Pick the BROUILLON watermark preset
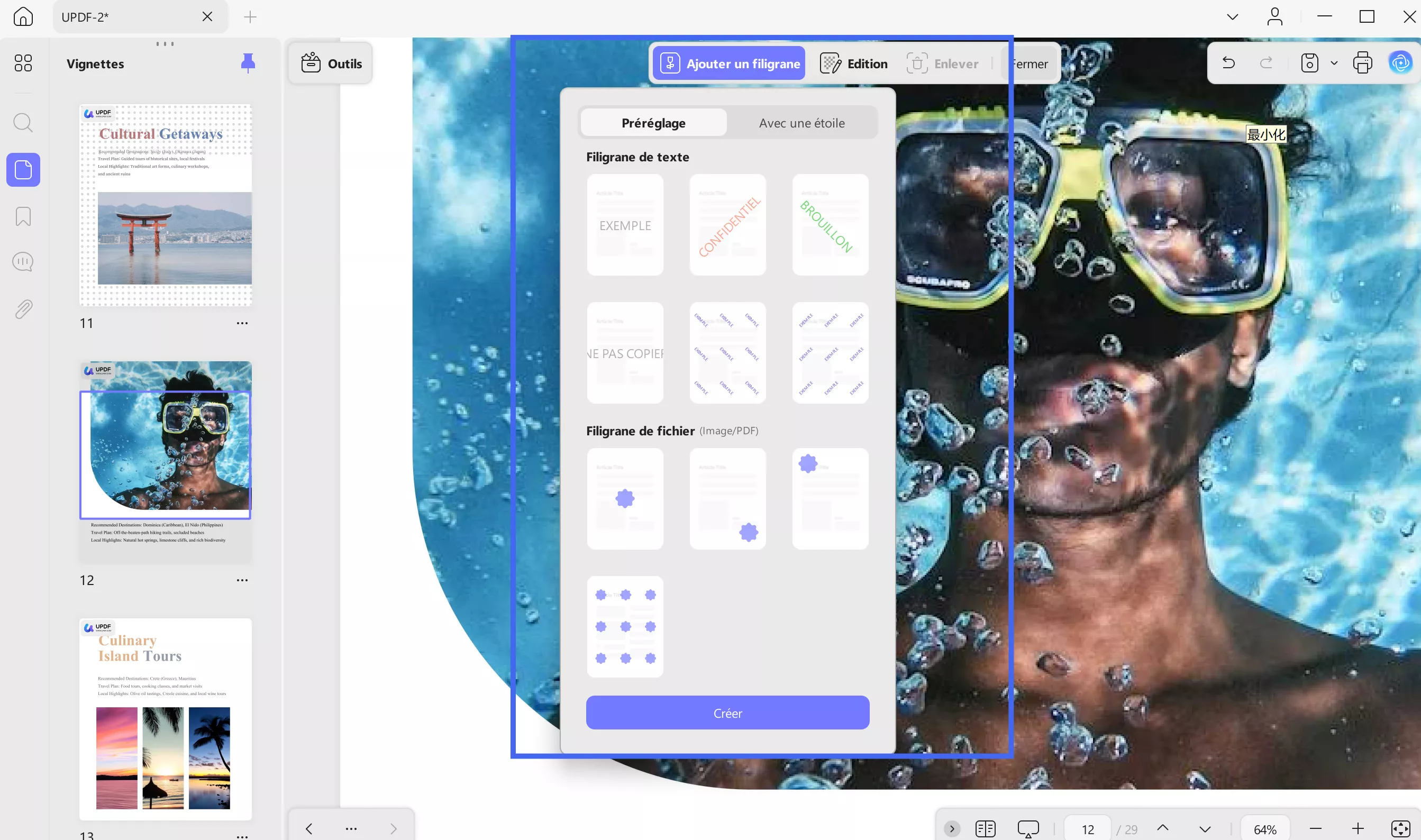 point(831,225)
